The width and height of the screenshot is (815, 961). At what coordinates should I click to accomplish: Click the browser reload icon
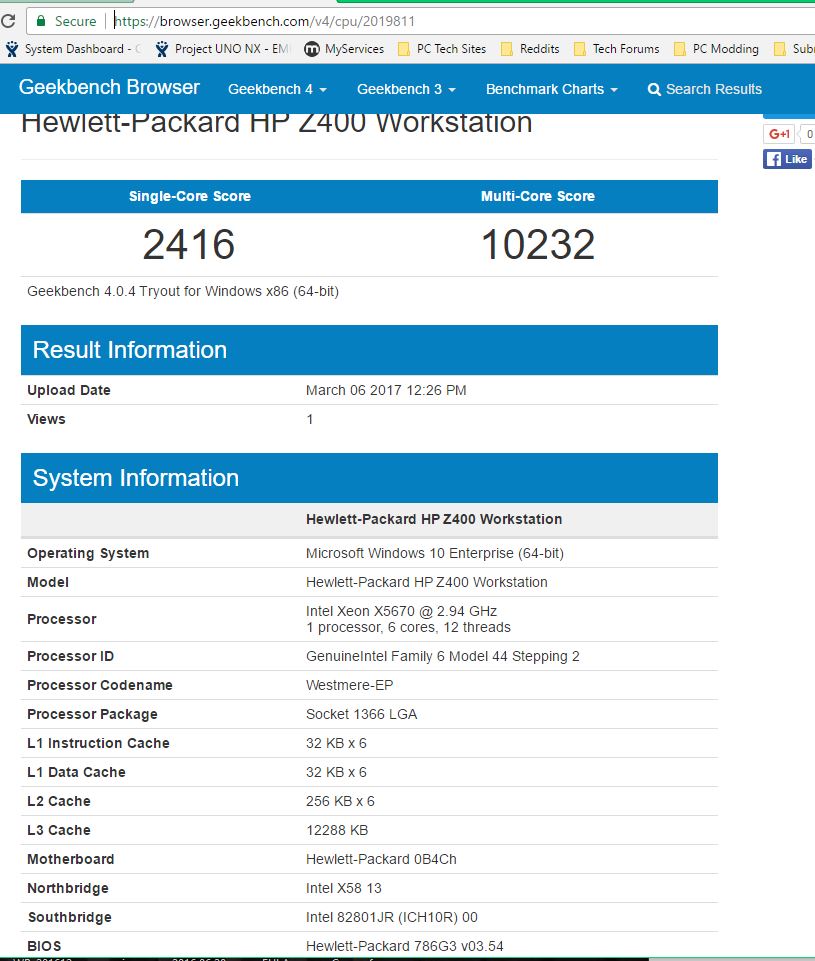pyautogui.click(x=7, y=21)
